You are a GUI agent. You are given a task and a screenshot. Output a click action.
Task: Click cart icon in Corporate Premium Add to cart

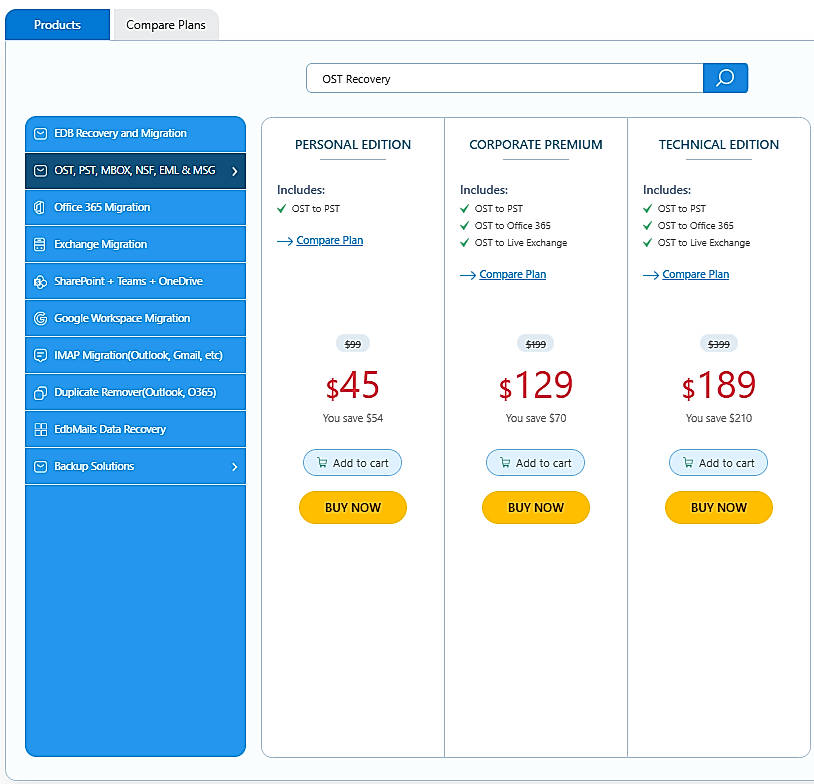tap(505, 462)
